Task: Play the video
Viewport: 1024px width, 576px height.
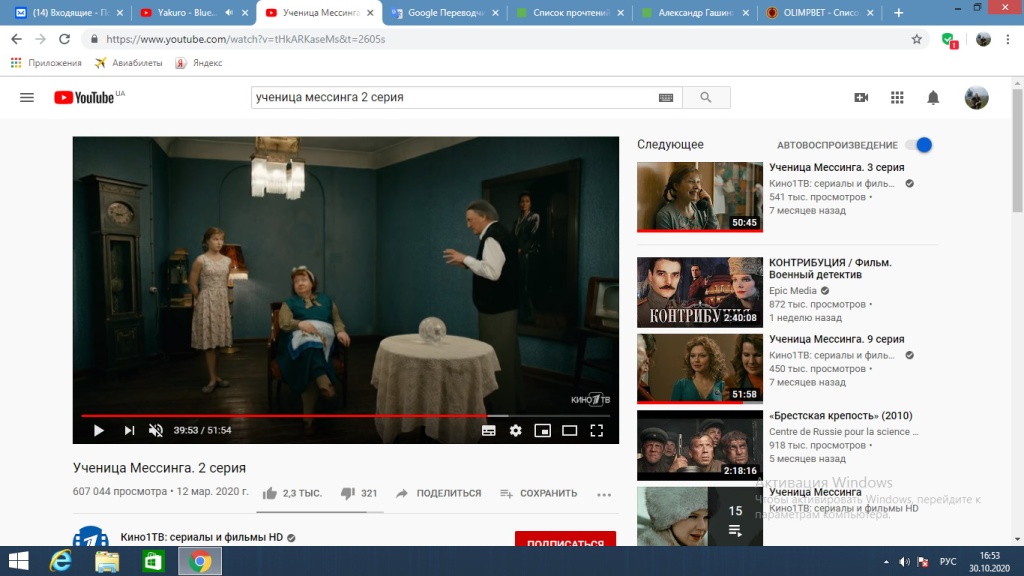Action: pyautogui.click(x=99, y=430)
